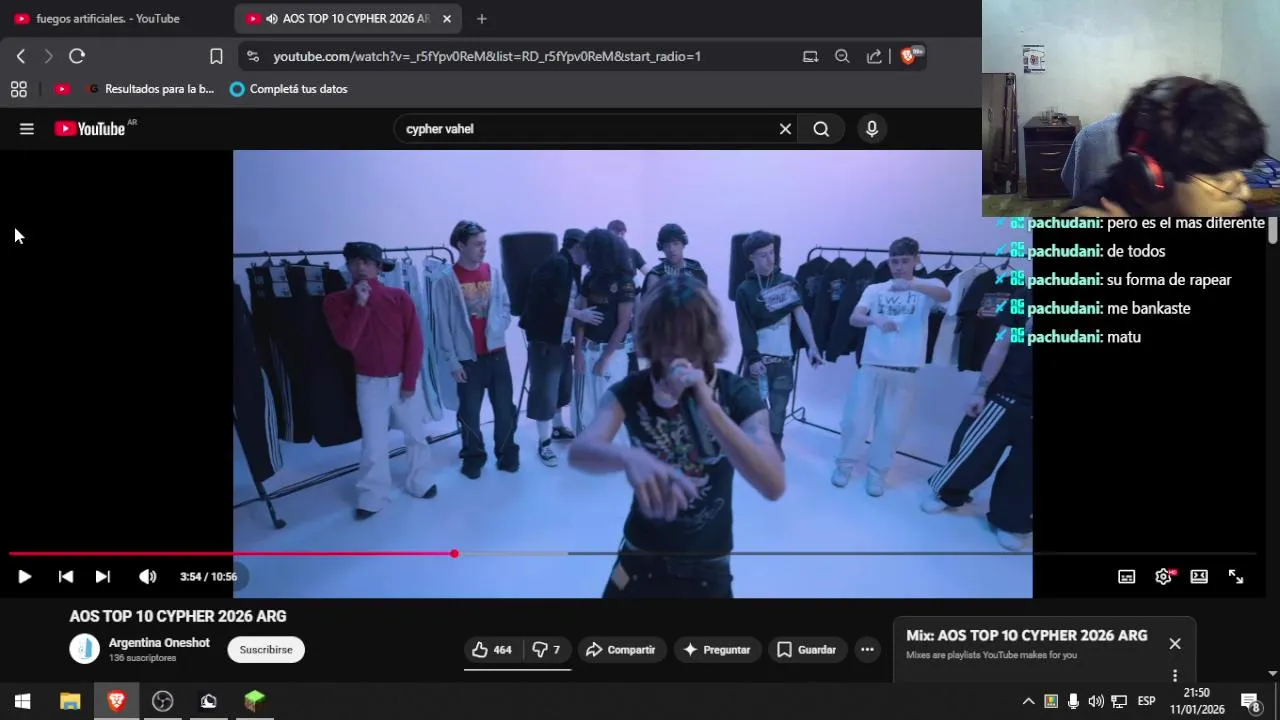Image resolution: width=1280 pixels, height=720 pixels.
Task: Open a new browser tab
Action: point(482,19)
